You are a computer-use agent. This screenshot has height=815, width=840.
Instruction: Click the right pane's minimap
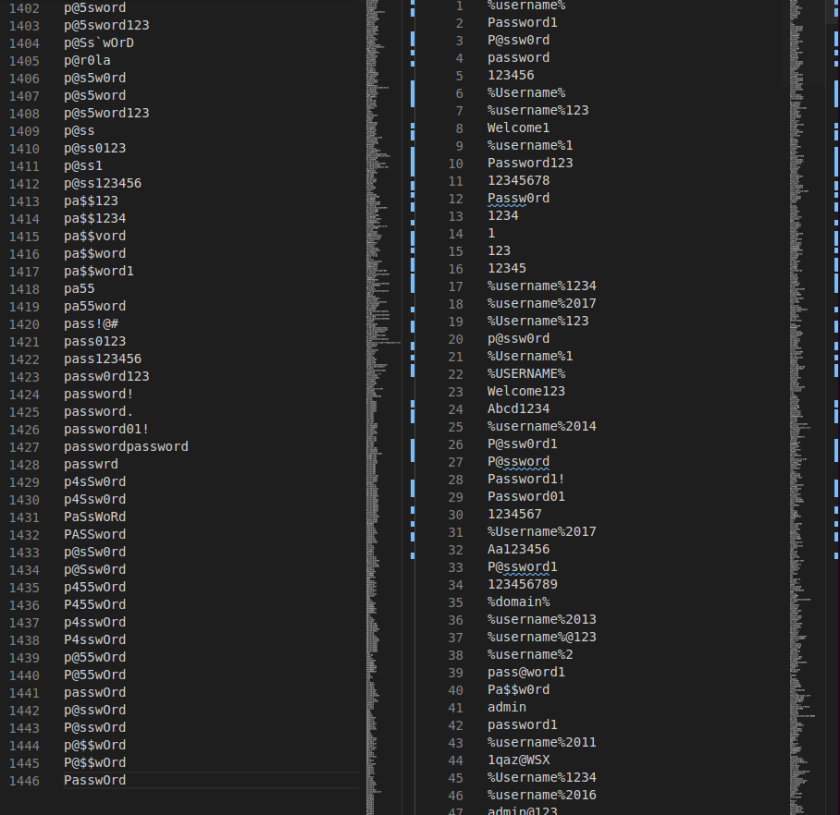[x=807, y=407]
